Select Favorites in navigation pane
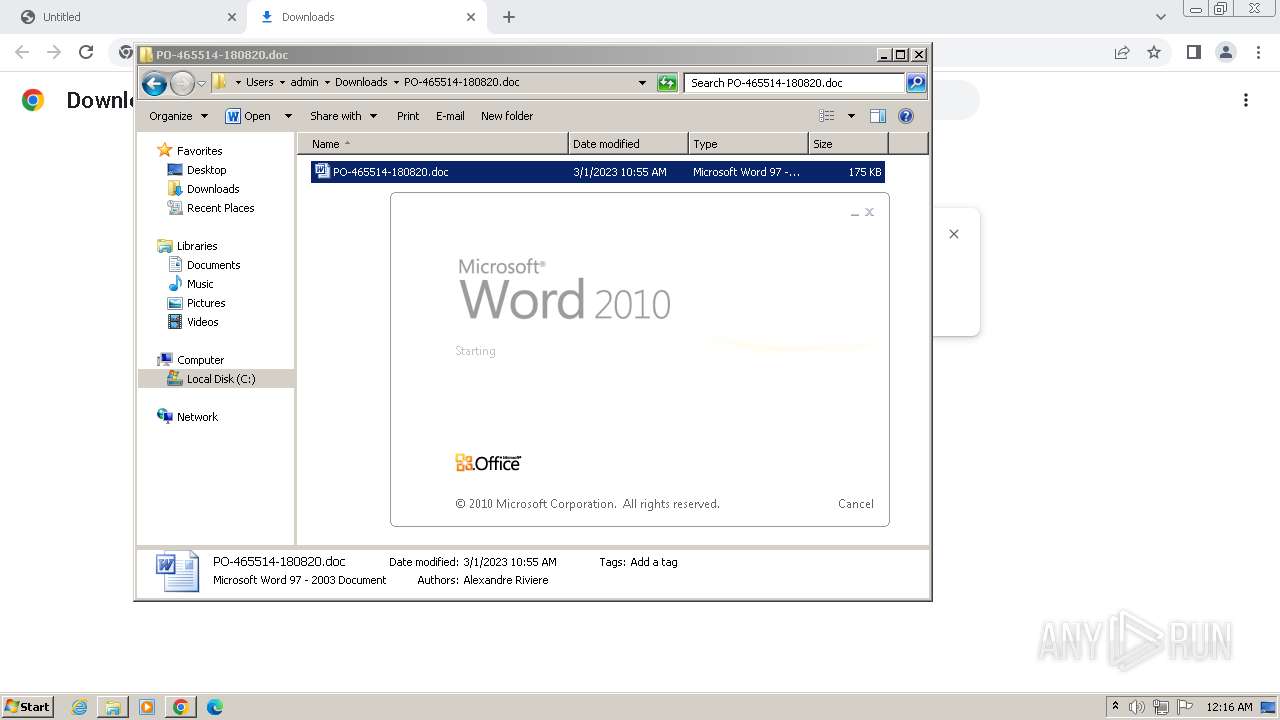 coord(200,151)
